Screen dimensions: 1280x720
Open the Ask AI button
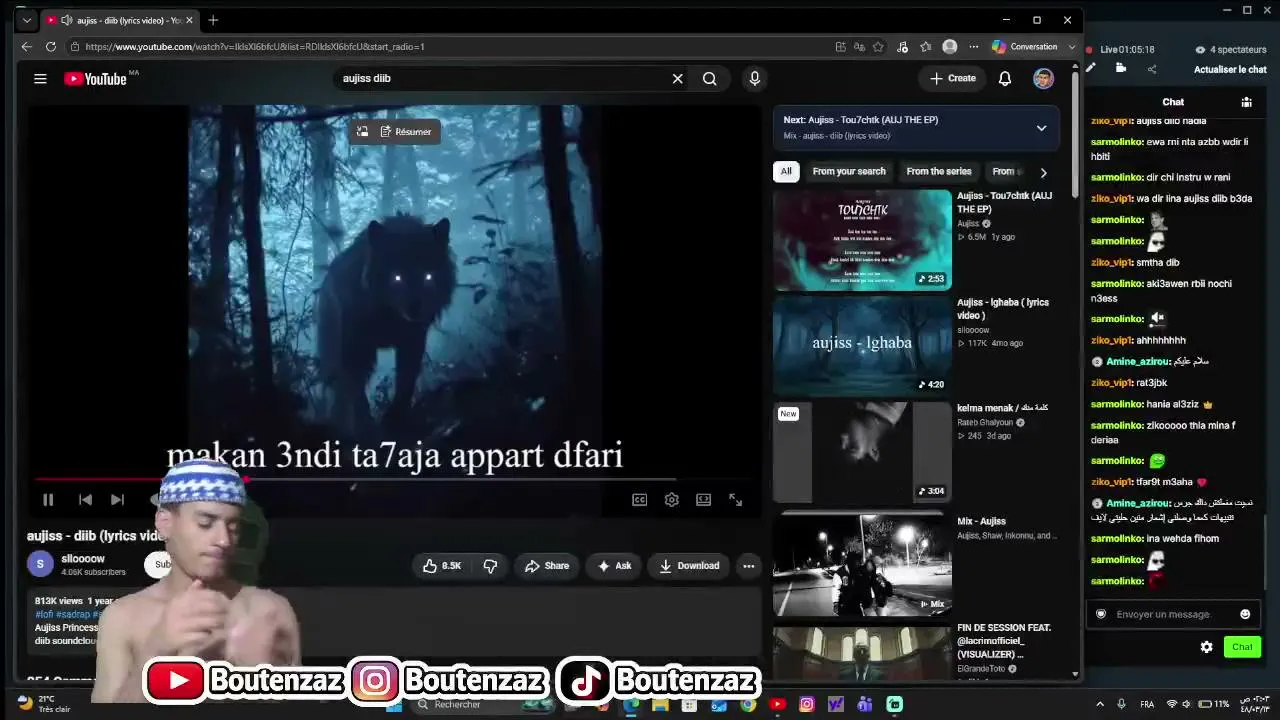615,566
